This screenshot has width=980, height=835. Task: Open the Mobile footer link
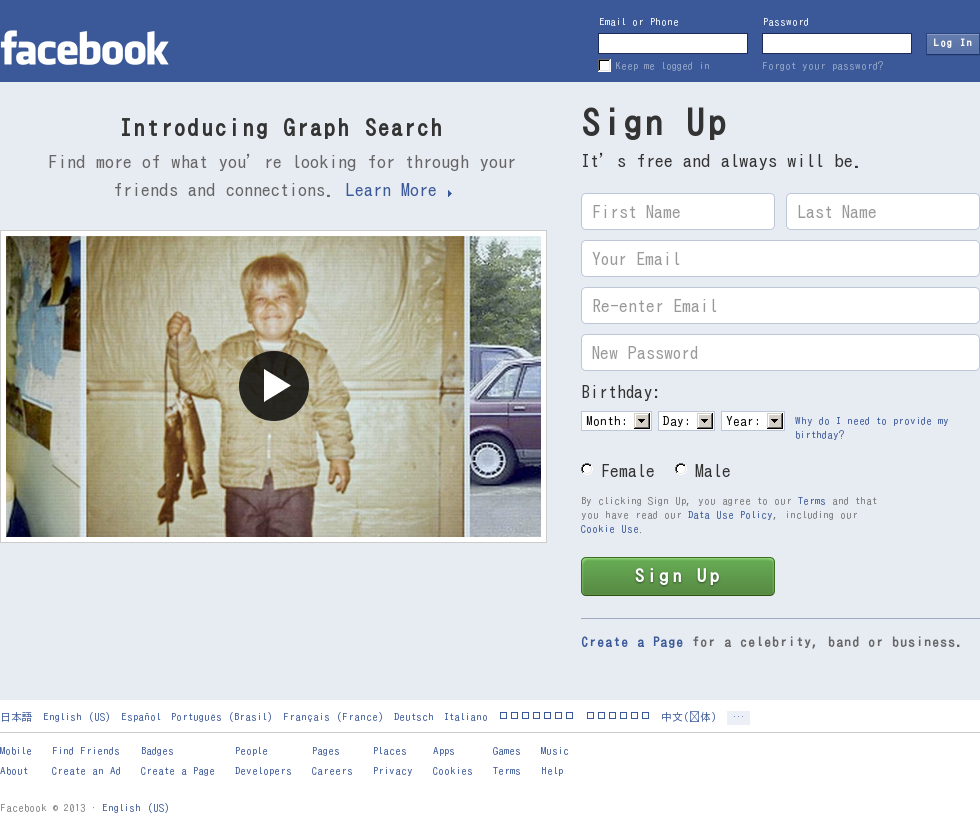click(16, 751)
